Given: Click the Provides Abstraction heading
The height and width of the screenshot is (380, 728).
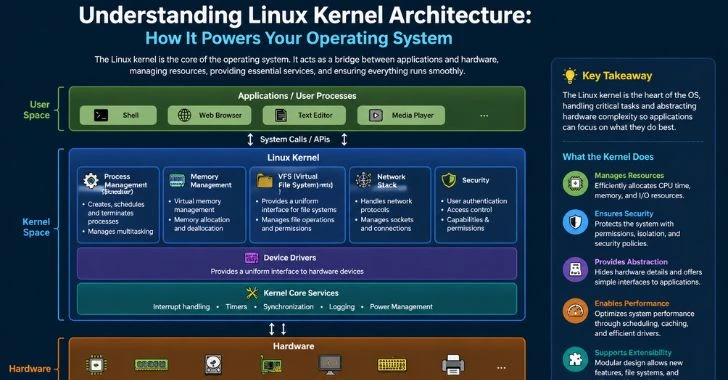Looking at the screenshot, I should click(631, 262).
